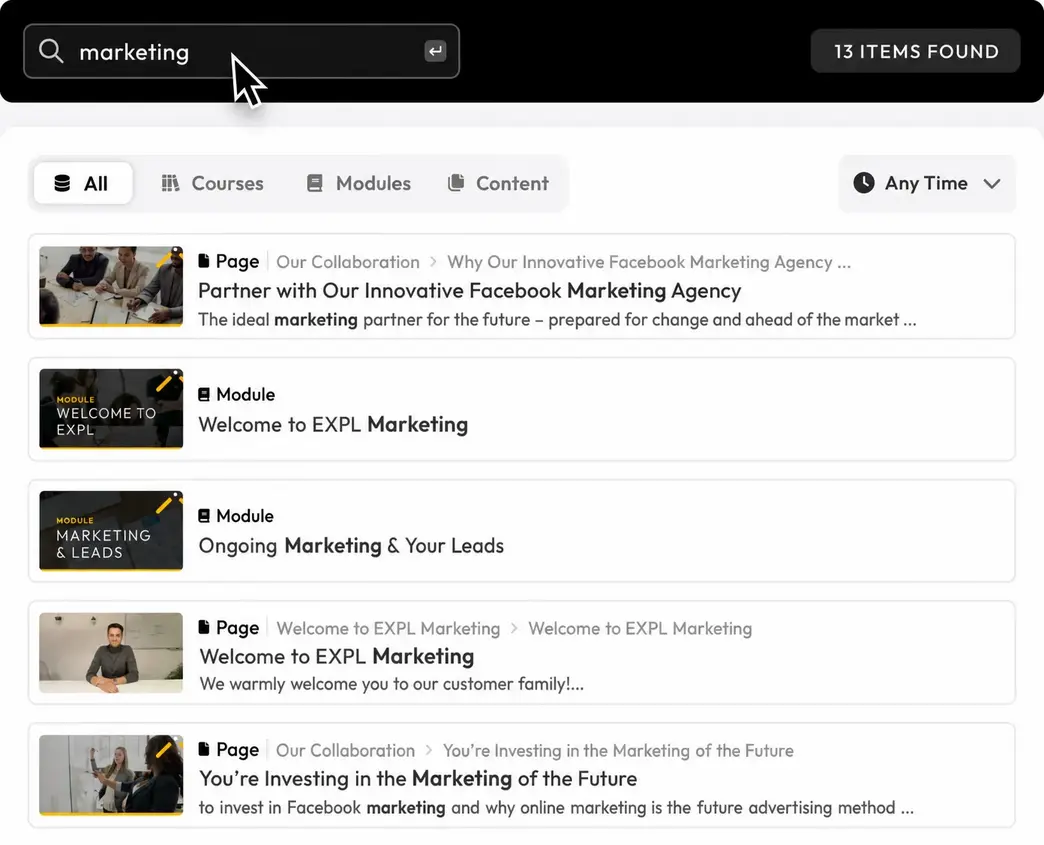Switch to the Content tab
1044x845 pixels.
coord(498,183)
